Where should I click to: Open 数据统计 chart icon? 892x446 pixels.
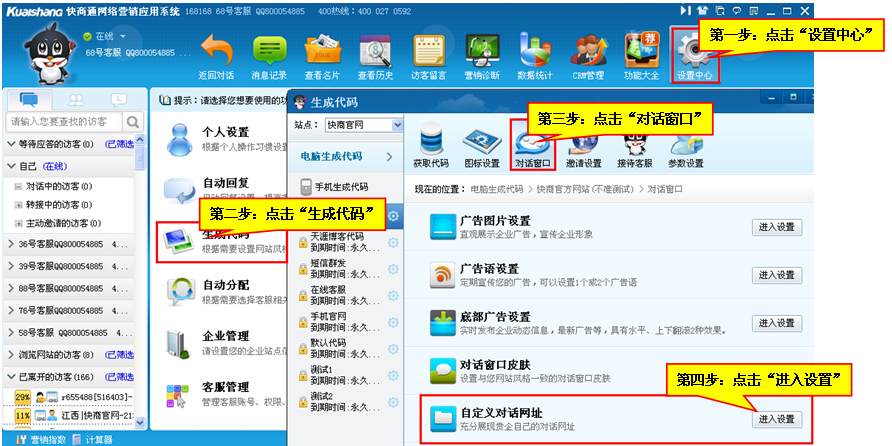tap(534, 49)
